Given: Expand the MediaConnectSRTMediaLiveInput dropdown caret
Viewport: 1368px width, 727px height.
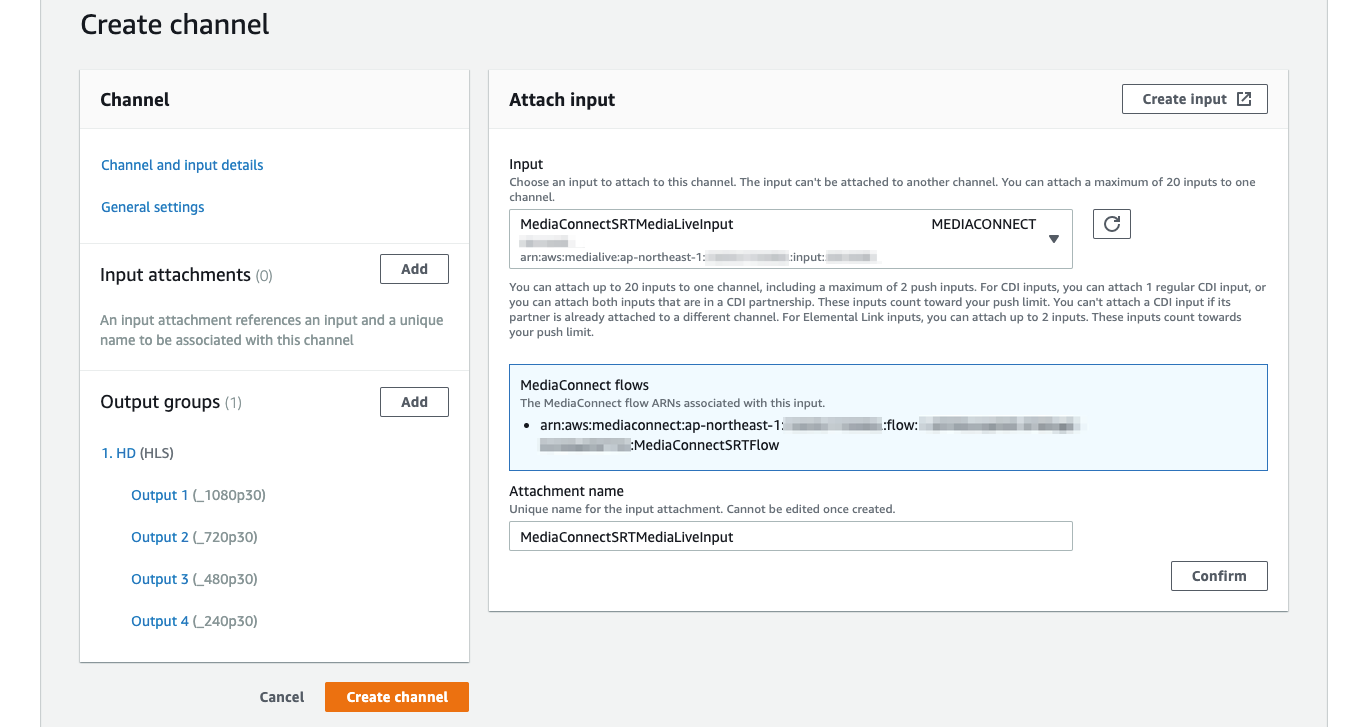Looking at the screenshot, I should tap(1053, 239).
